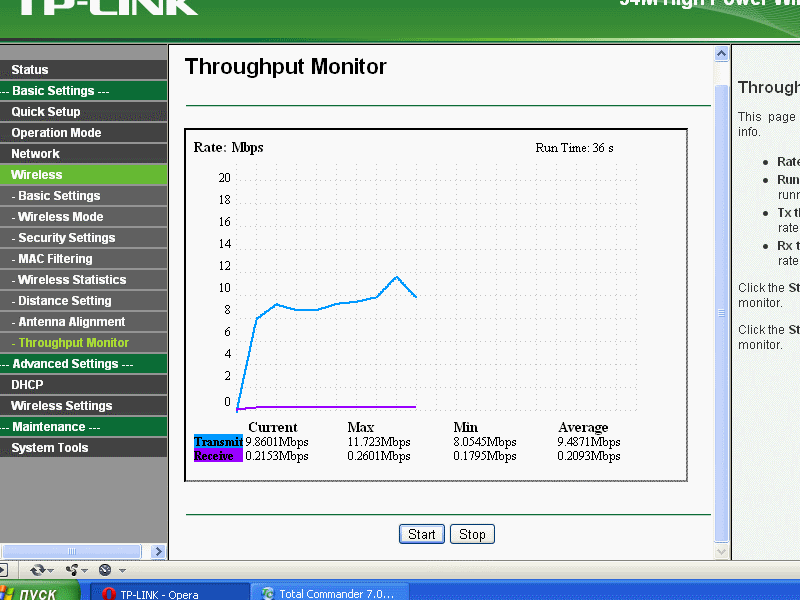Open the DHCP menu page
Image resolution: width=800 pixels, height=600 pixels.
click(x=83, y=385)
